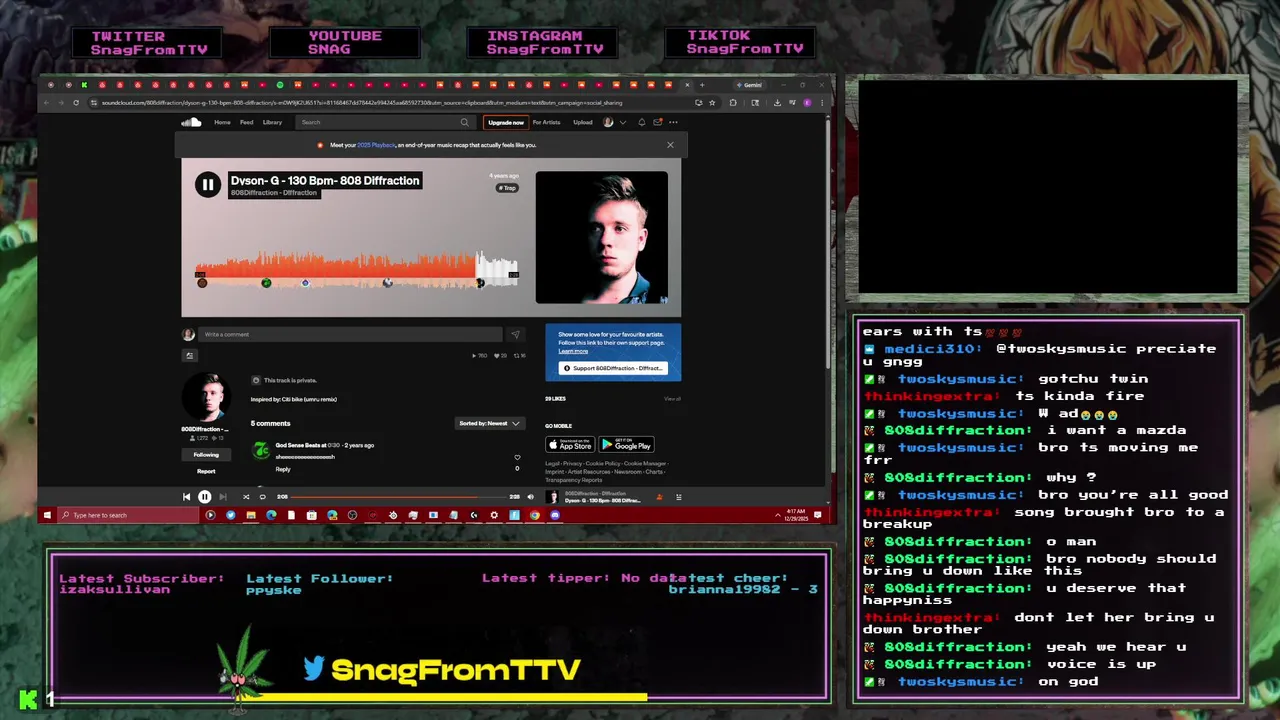The height and width of the screenshot is (720, 1280).
Task: Toggle shuffle in the player bar
Action: (x=246, y=496)
